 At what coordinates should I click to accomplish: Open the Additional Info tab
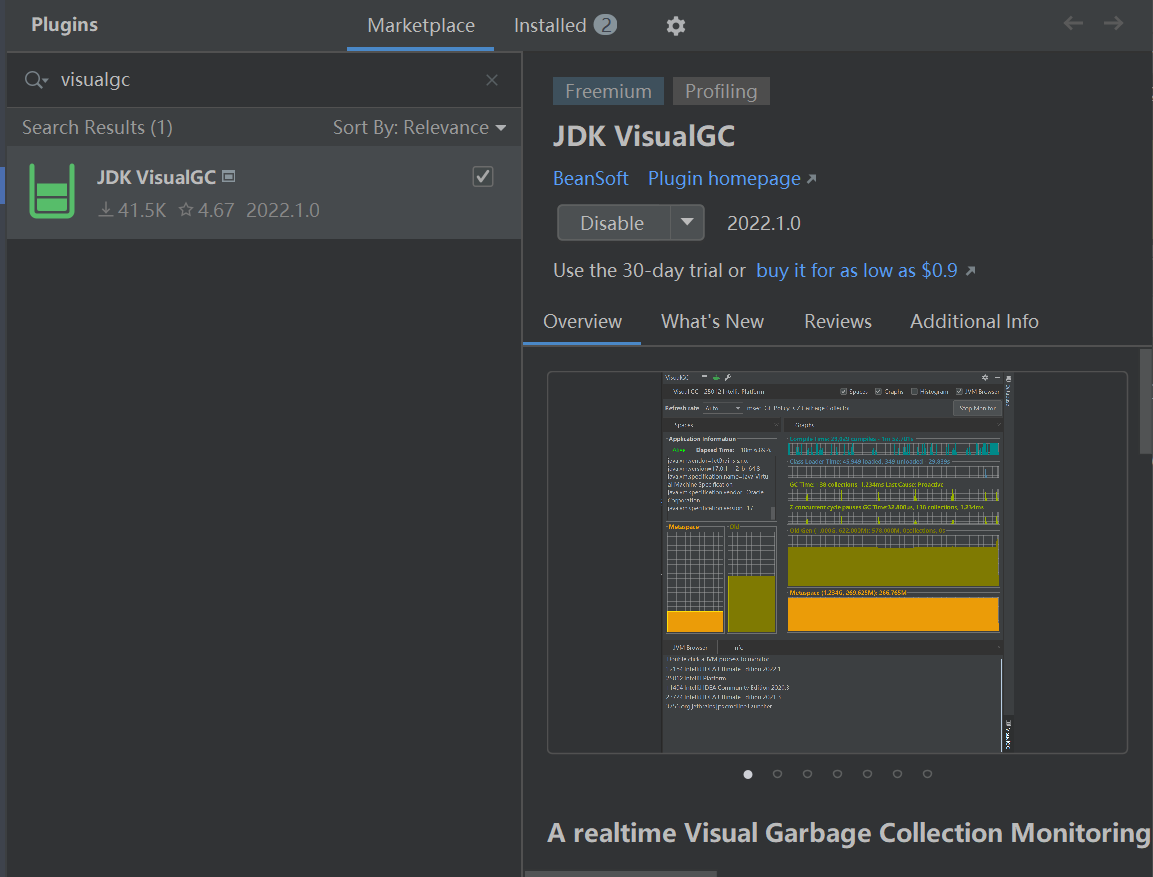pyautogui.click(x=974, y=321)
